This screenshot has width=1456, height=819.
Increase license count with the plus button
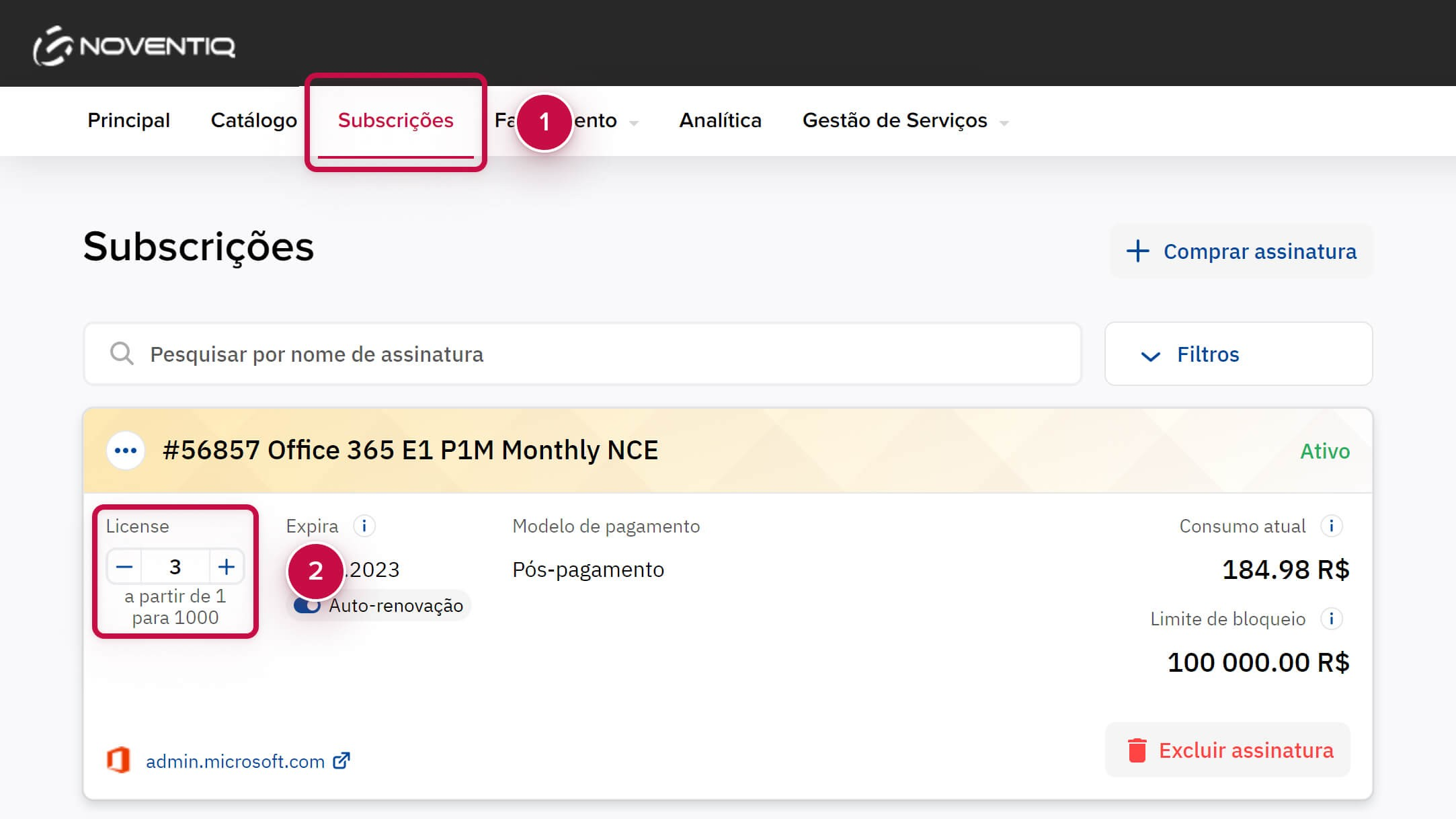click(227, 567)
